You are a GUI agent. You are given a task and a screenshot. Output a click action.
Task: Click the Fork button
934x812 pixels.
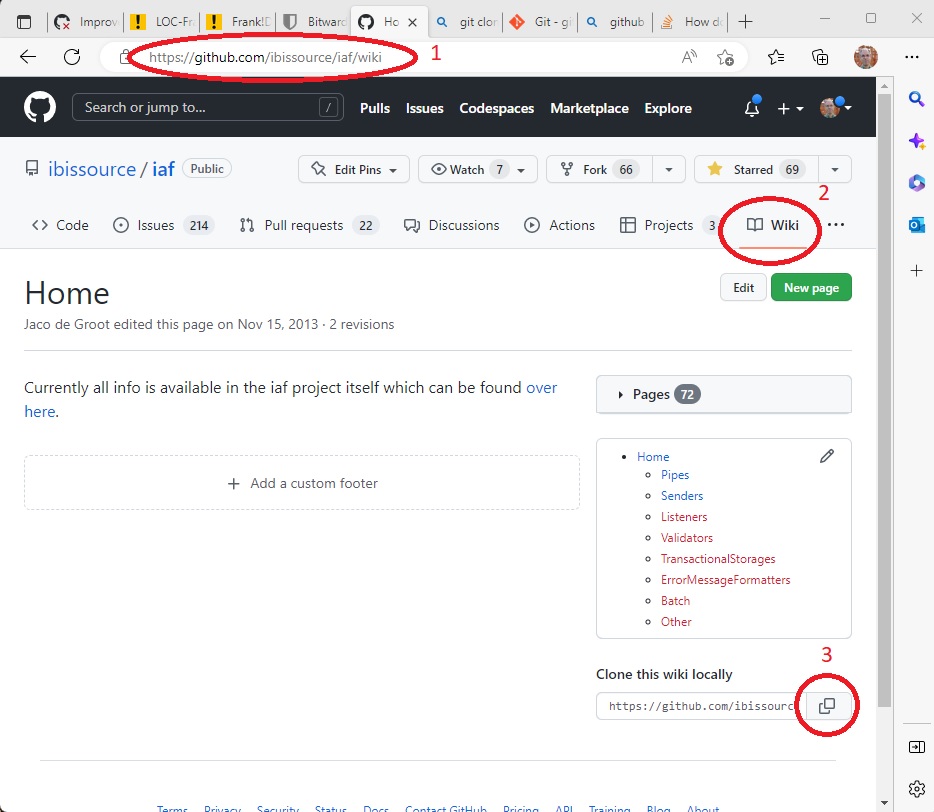599,170
